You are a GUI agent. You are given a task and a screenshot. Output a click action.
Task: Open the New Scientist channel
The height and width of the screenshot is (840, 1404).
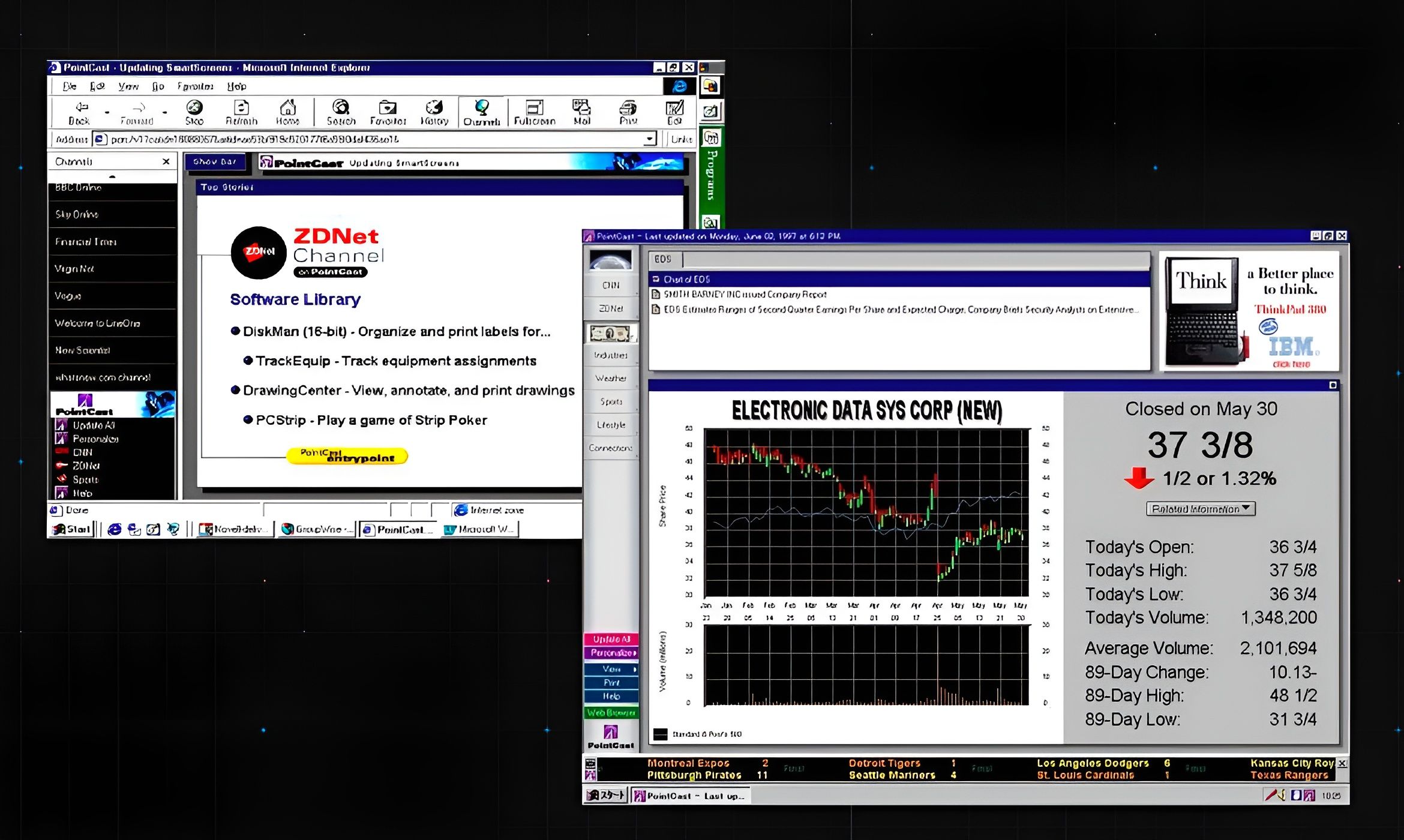pos(112,350)
